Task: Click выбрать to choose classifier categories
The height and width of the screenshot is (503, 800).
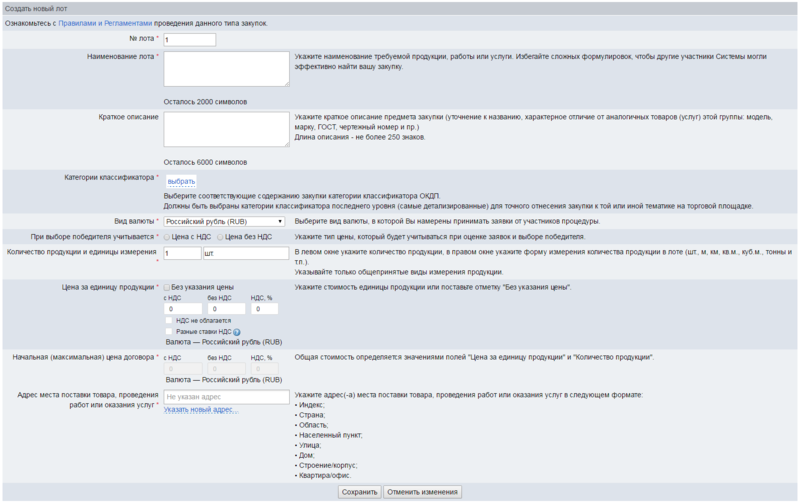Action: coord(181,181)
